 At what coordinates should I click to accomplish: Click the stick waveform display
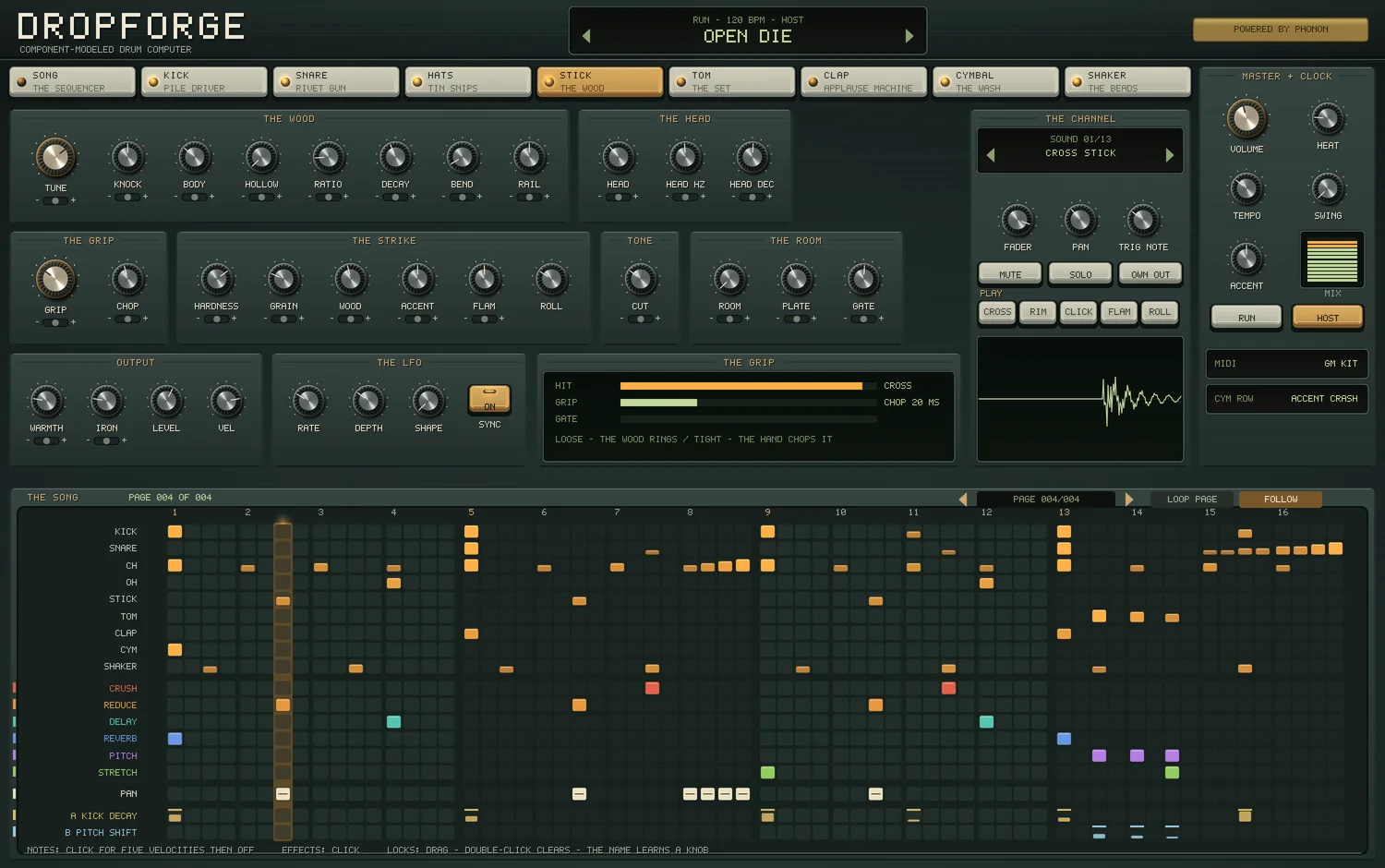pyautogui.click(x=1080, y=399)
